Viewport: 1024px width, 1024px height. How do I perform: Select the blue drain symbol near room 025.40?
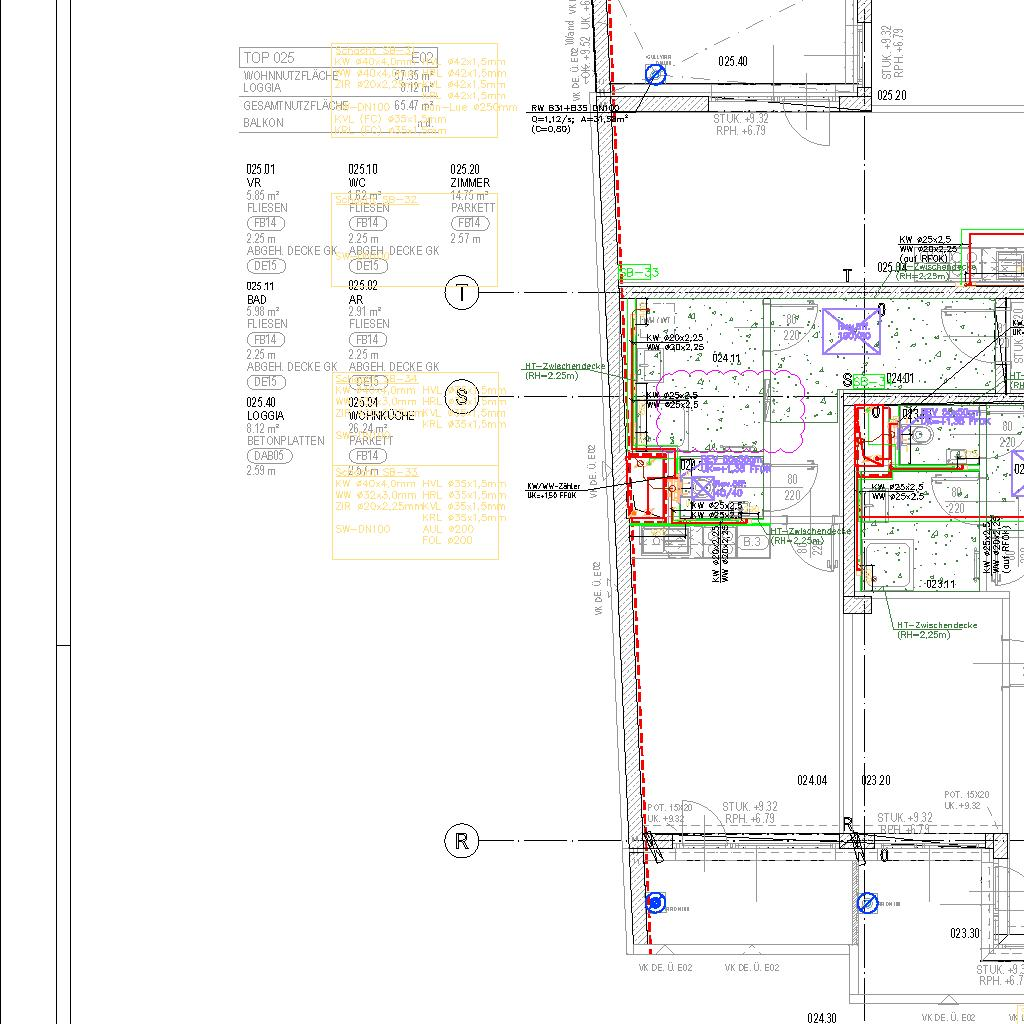point(655,74)
